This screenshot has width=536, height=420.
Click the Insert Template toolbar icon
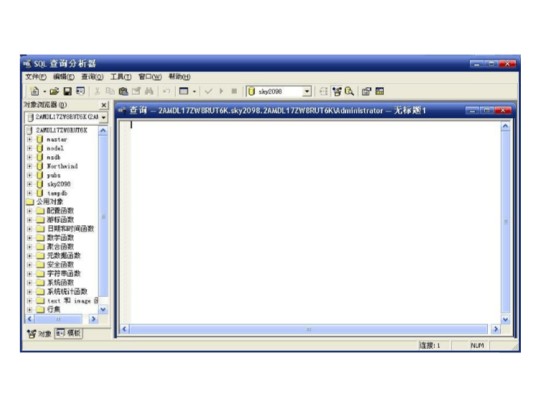pos(80,91)
